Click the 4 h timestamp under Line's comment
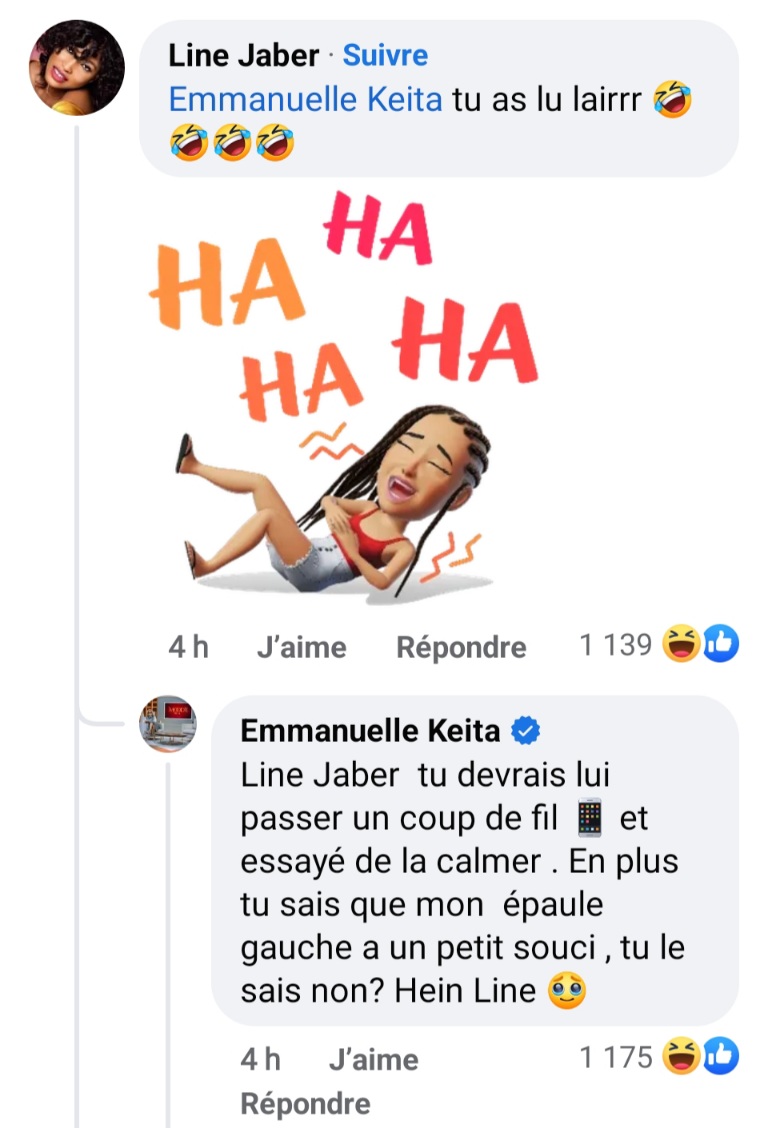This screenshot has height=1128, width=768. pyautogui.click(x=188, y=647)
